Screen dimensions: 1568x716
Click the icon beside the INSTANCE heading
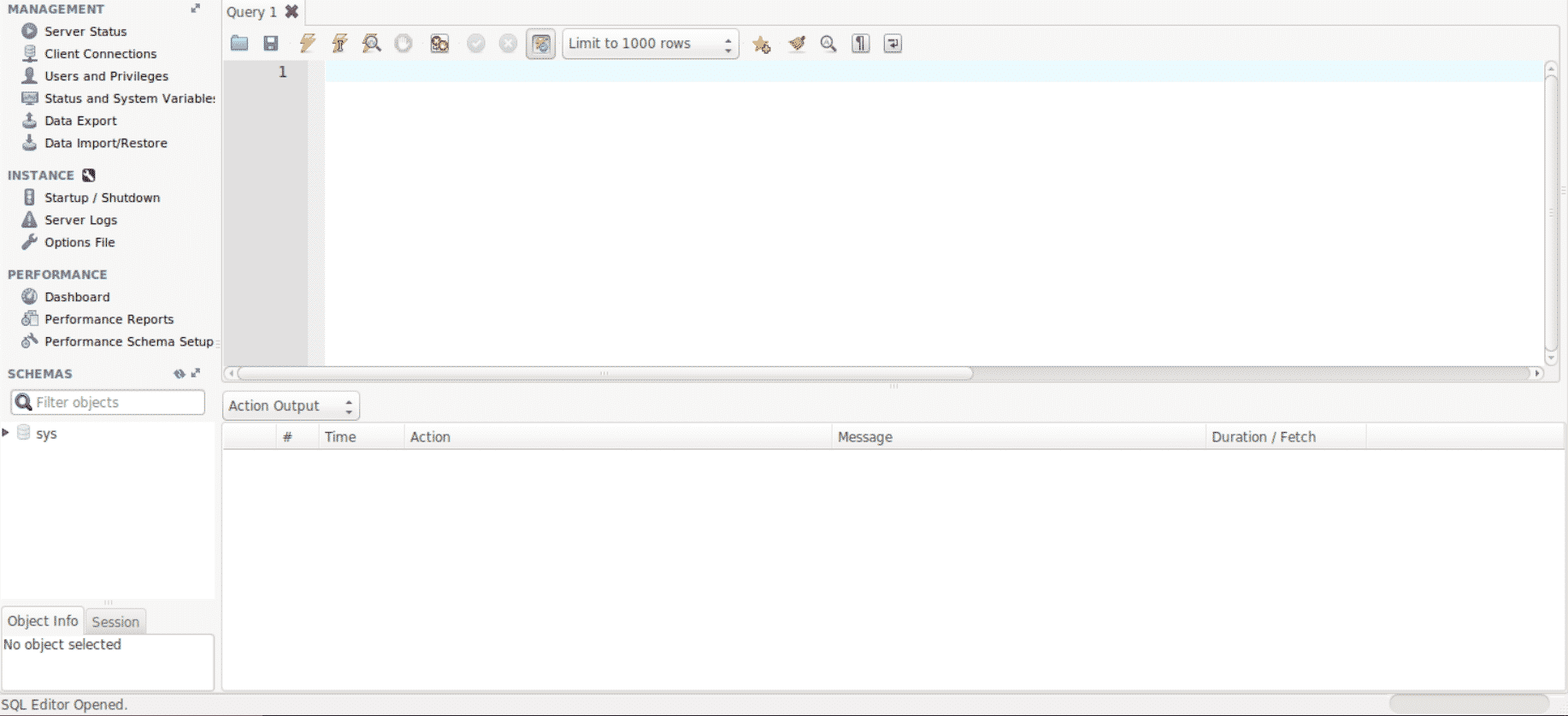tap(89, 175)
